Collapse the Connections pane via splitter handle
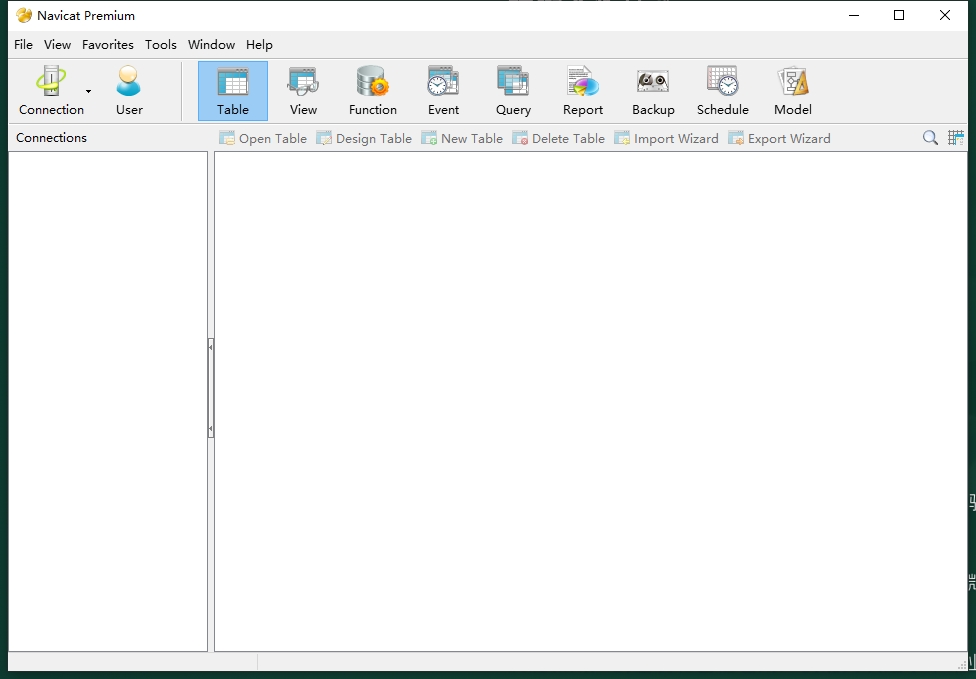976x679 pixels. point(211,388)
